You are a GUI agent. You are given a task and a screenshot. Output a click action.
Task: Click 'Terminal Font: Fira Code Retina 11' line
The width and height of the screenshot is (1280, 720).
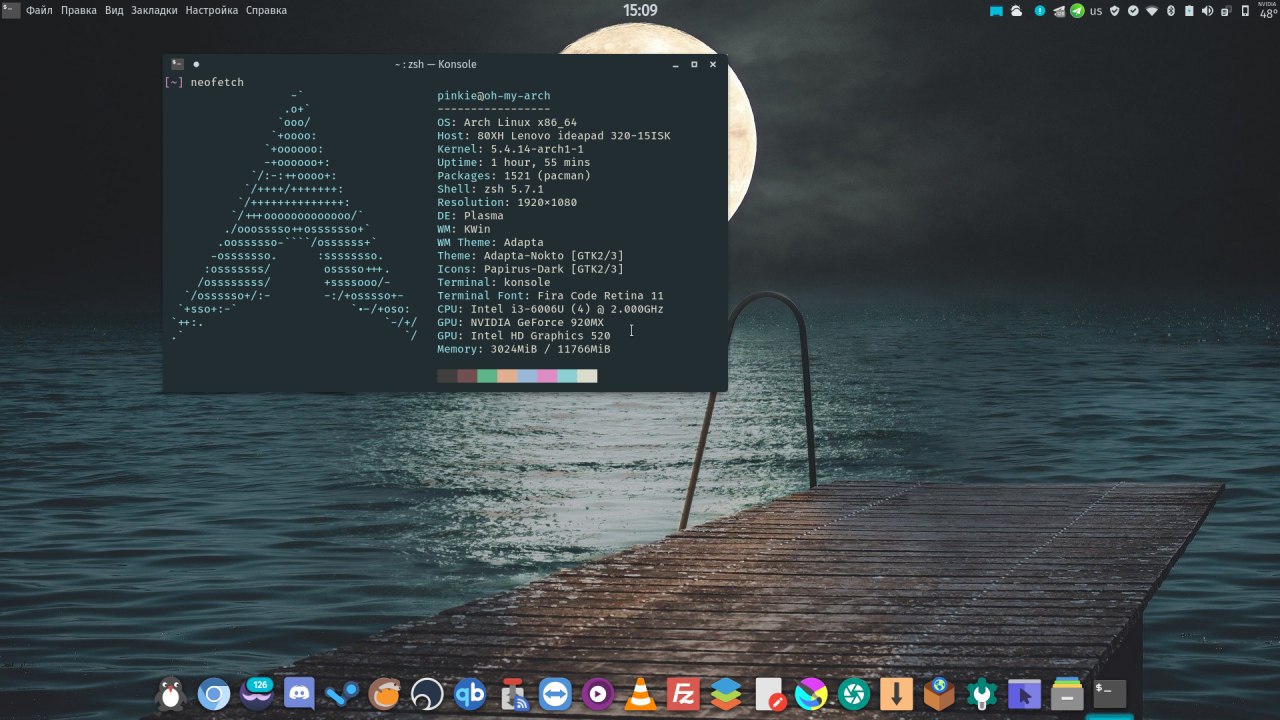(x=550, y=296)
